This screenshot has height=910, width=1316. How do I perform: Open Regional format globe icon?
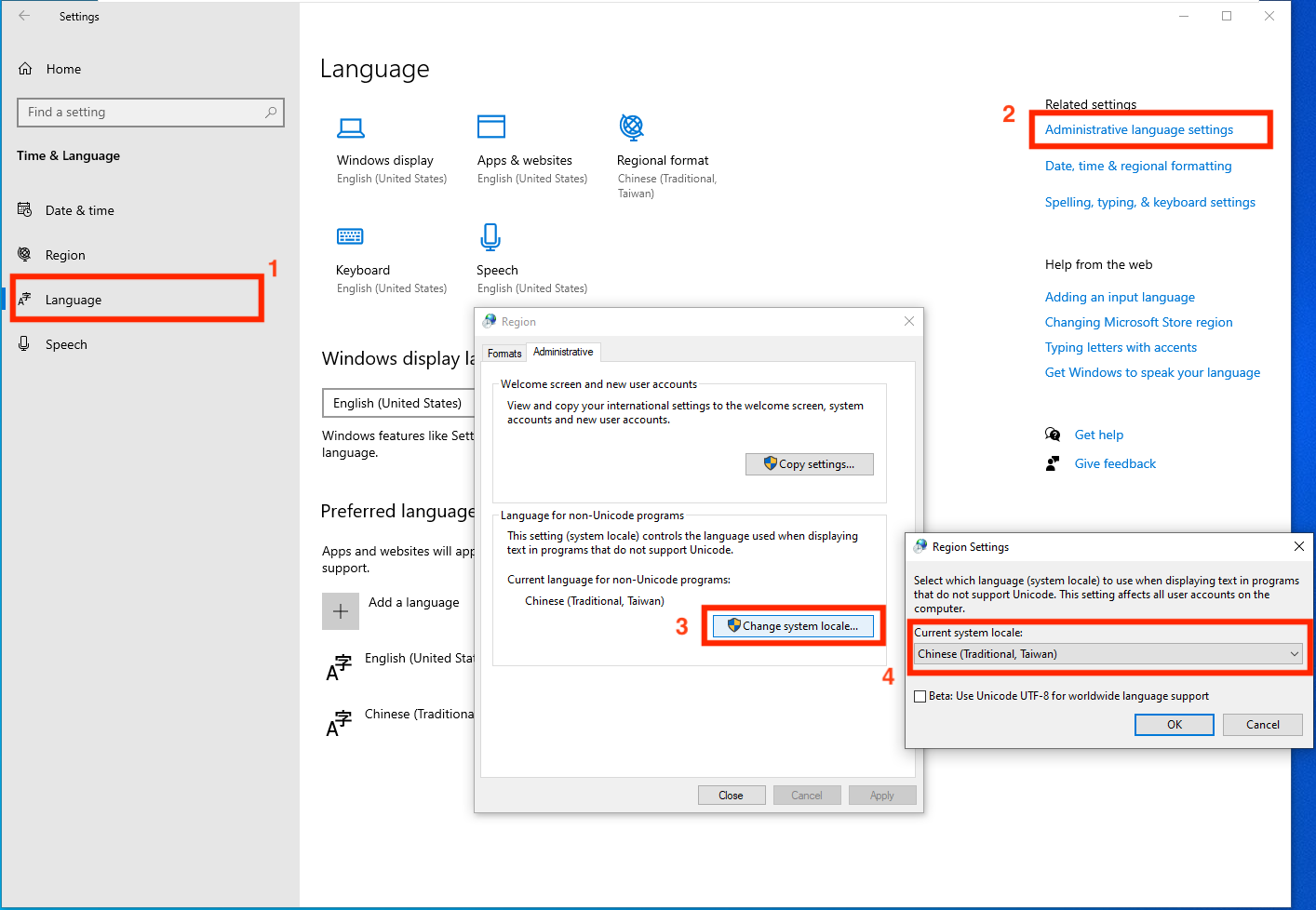pos(632,127)
